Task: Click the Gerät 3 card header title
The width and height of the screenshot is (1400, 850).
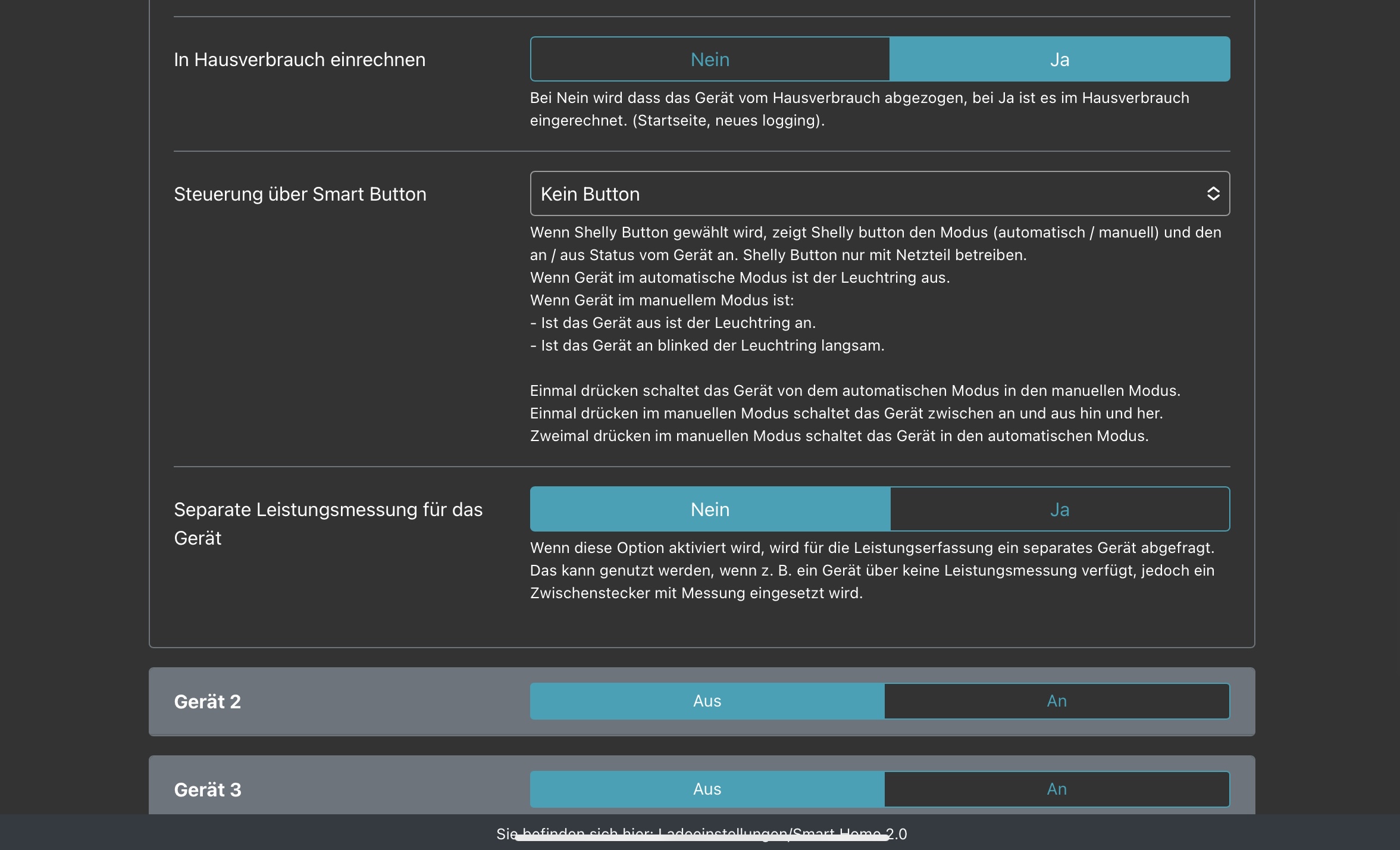Action: coord(207,790)
